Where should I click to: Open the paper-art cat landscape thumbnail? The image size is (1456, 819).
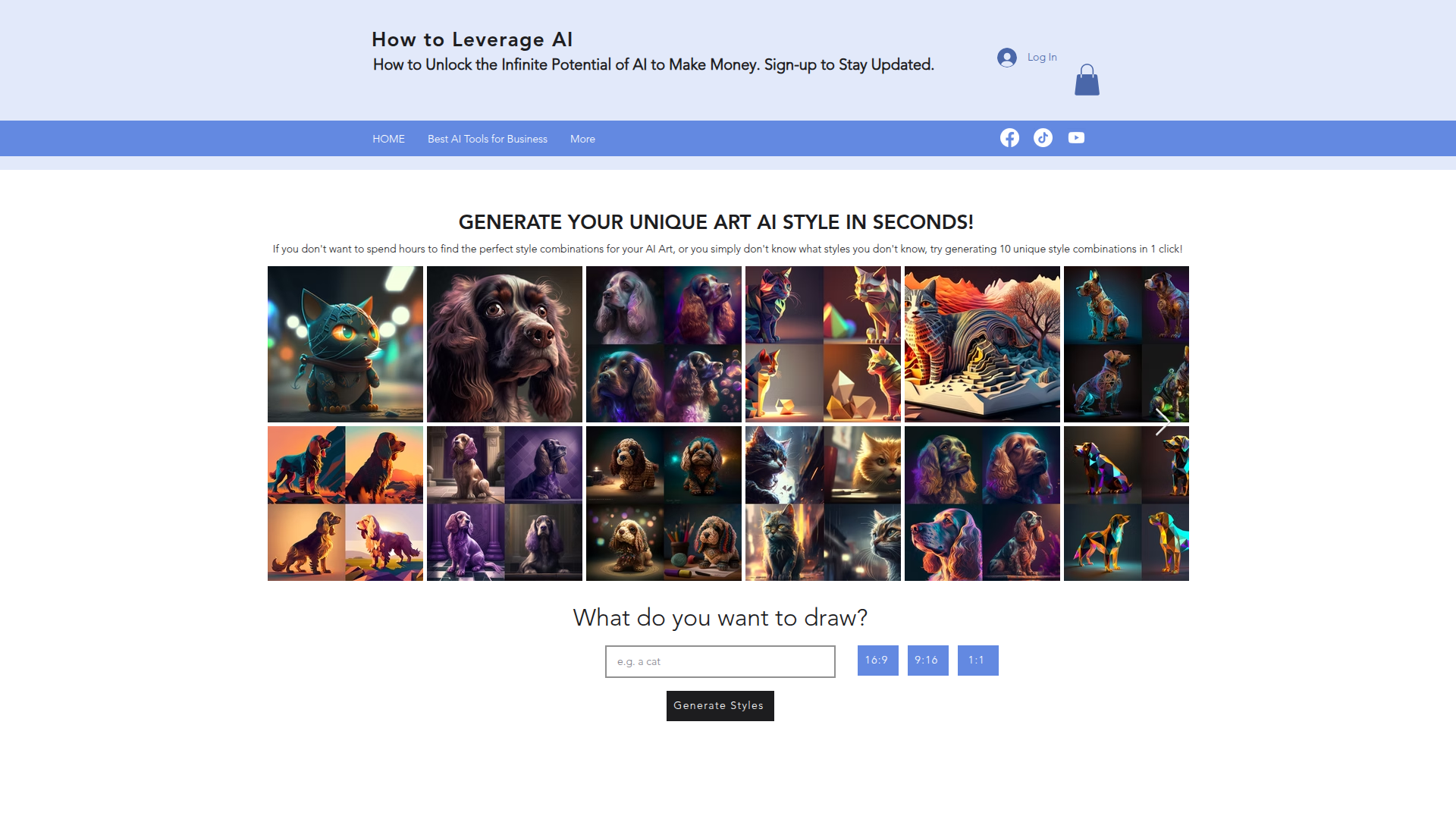tap(982, 344)
